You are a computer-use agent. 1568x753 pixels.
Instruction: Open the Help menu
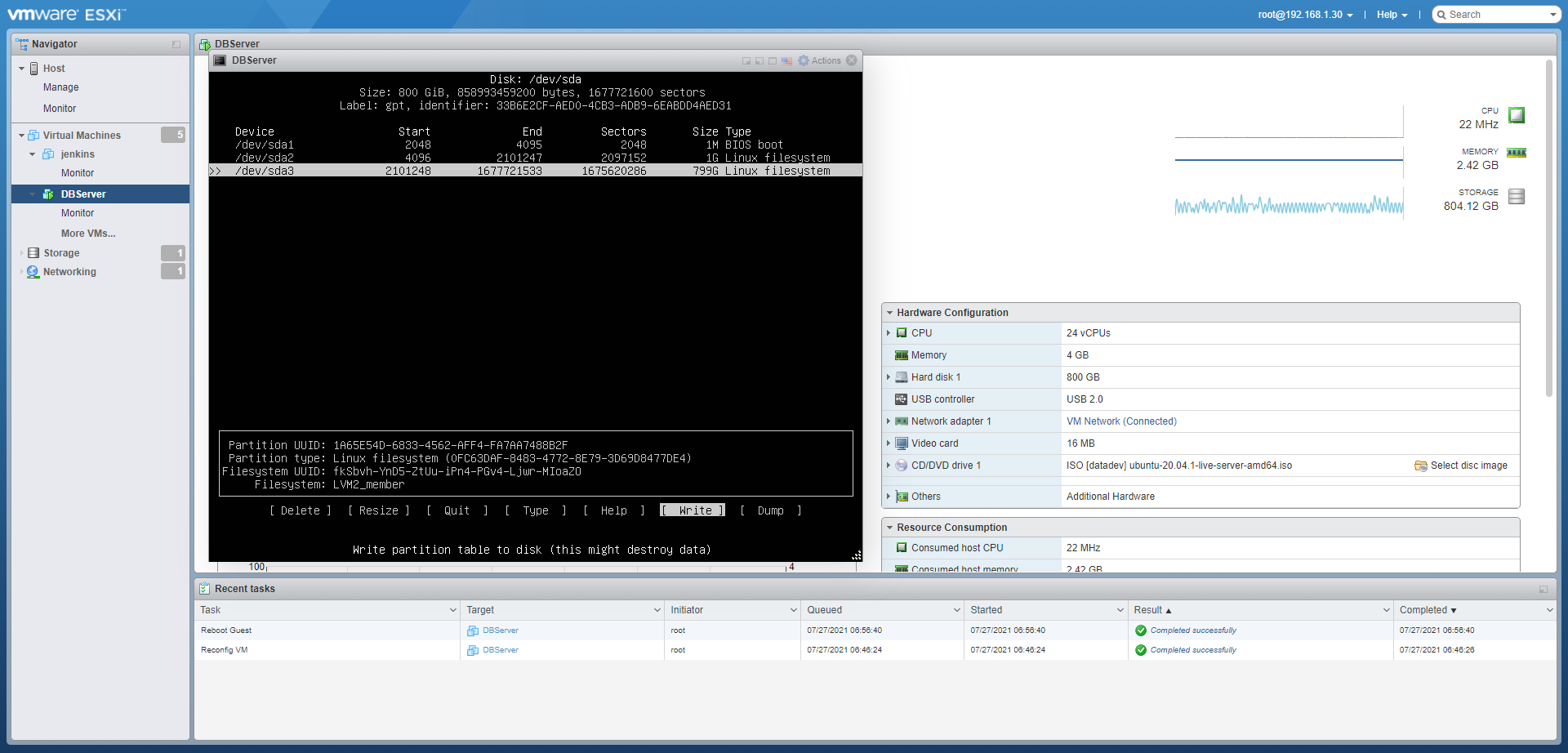tap(1391, 15)
